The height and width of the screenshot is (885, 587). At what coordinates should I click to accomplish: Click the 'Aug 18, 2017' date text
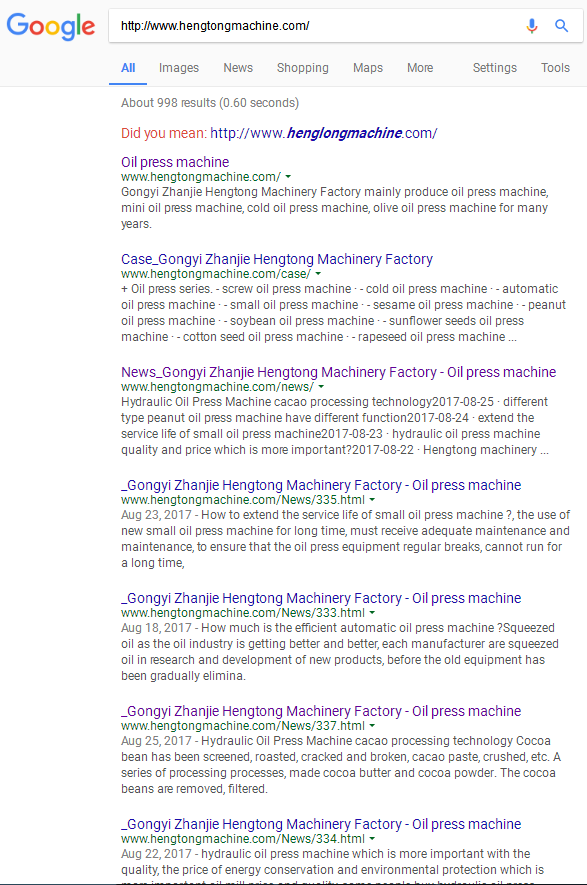coord(156,628)
